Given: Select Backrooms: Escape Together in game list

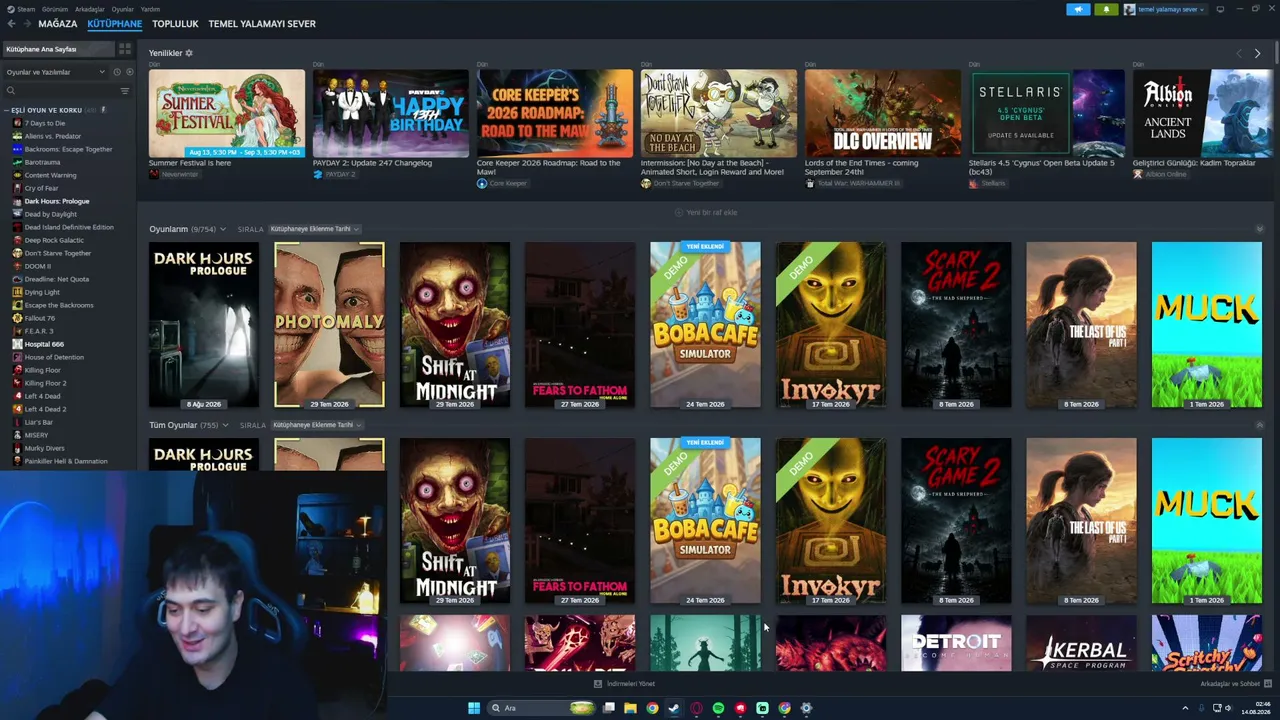Looking at the screenshot, I should pyautogui.click(x=68, y=149).
